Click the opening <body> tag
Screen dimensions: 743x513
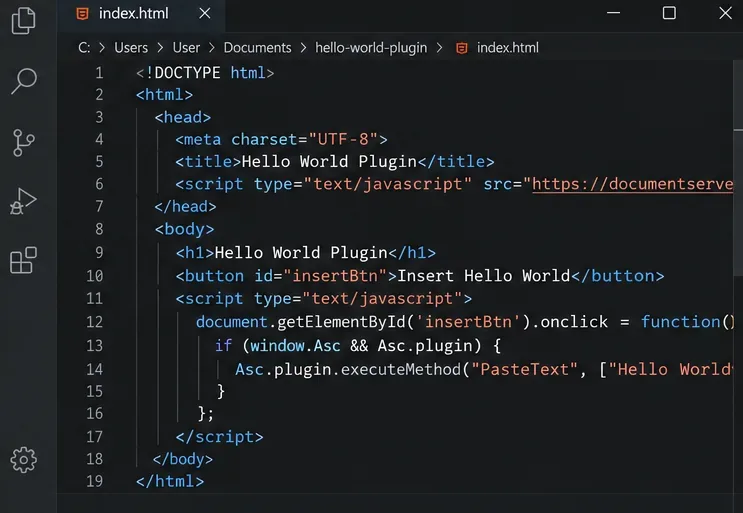tap(184, 229)
